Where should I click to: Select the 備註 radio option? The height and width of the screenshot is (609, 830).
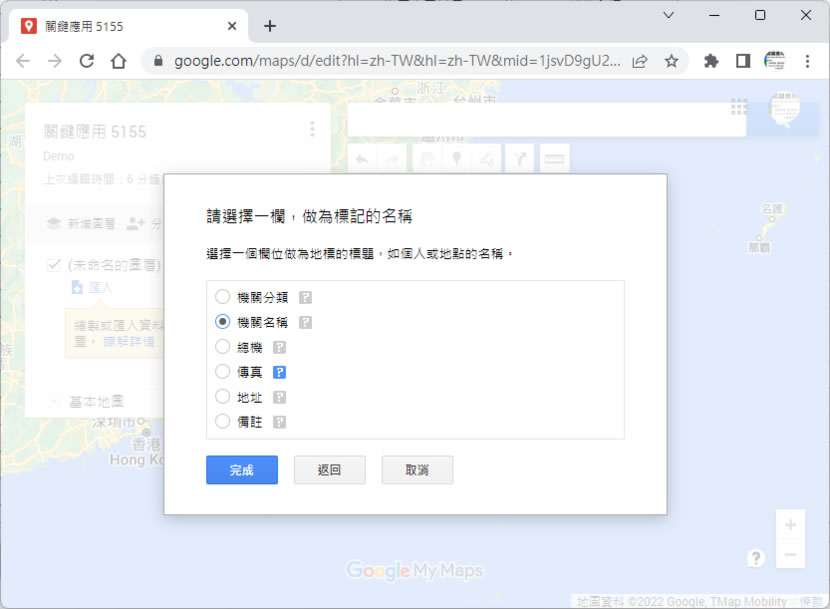[222, 421]
